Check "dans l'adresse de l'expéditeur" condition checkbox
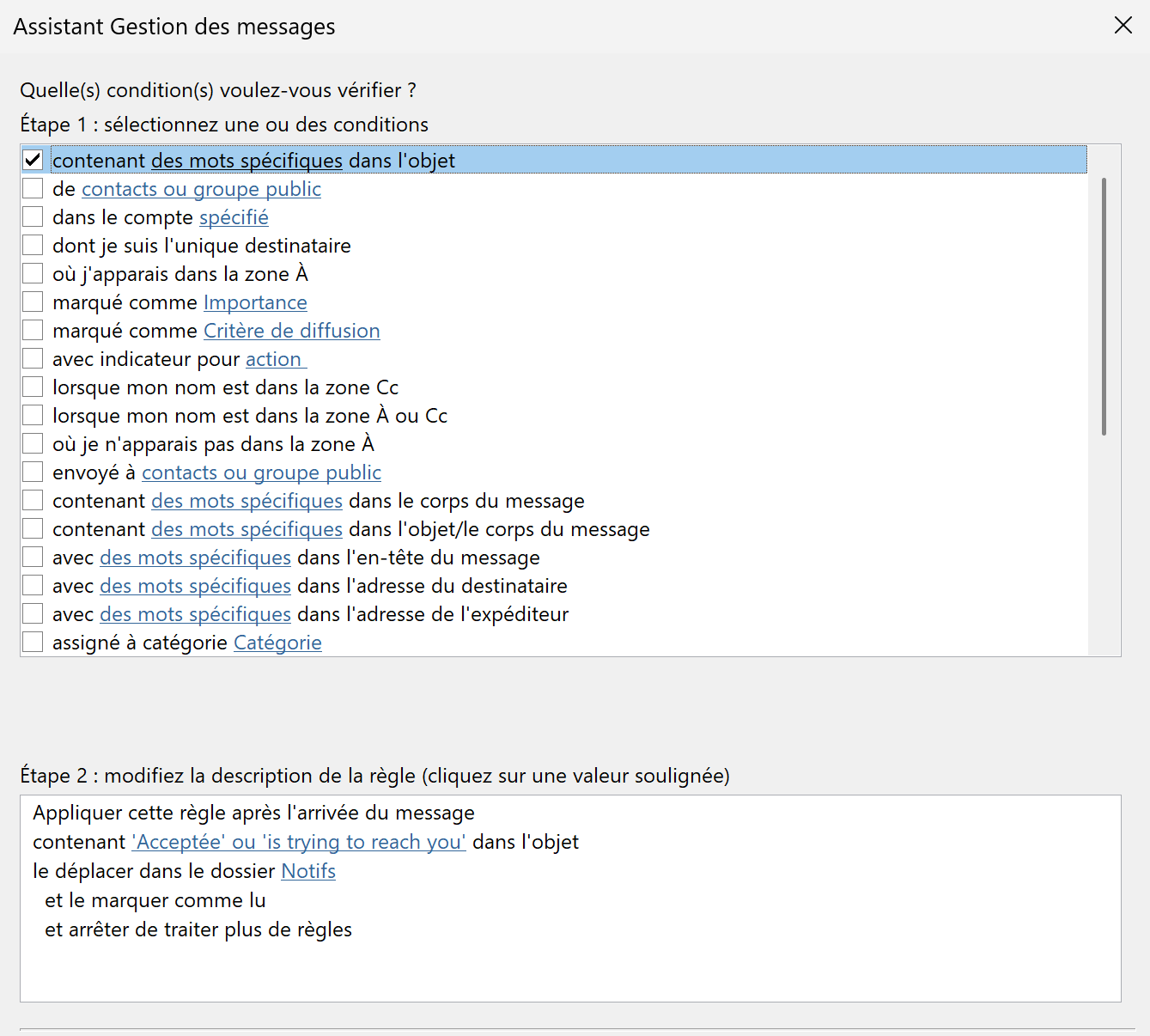Screen dimensions: 1150x1036 (33, 613)
